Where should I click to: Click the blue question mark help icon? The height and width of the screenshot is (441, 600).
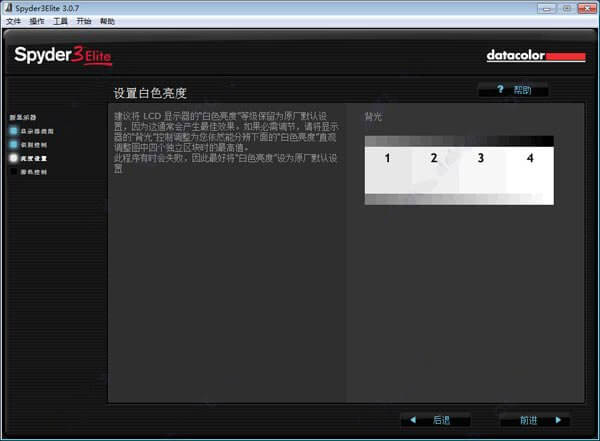[x=500, y=89]
